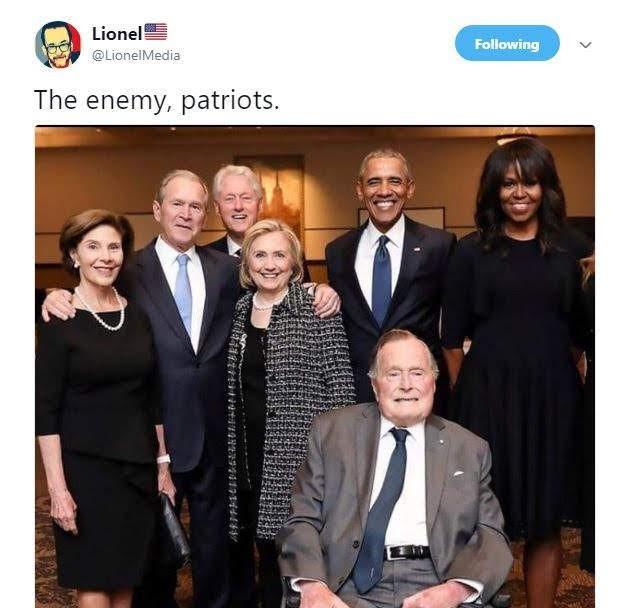Expand the tweet options chevron menu

pyautogui.click(x=586, y=44)
